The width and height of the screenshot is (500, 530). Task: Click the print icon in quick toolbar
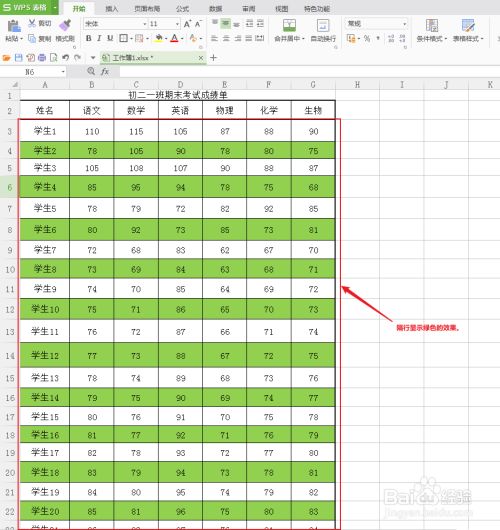tap(42, 58)
